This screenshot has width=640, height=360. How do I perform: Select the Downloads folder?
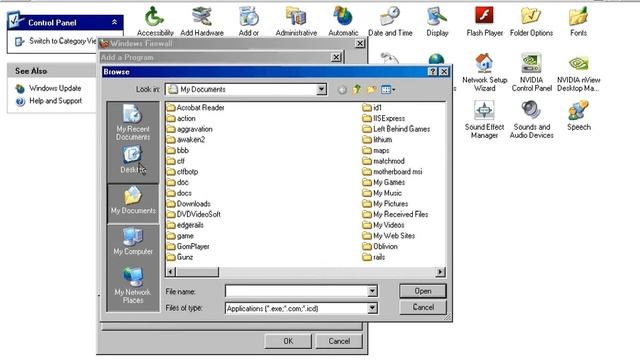(x=189, y=204)
